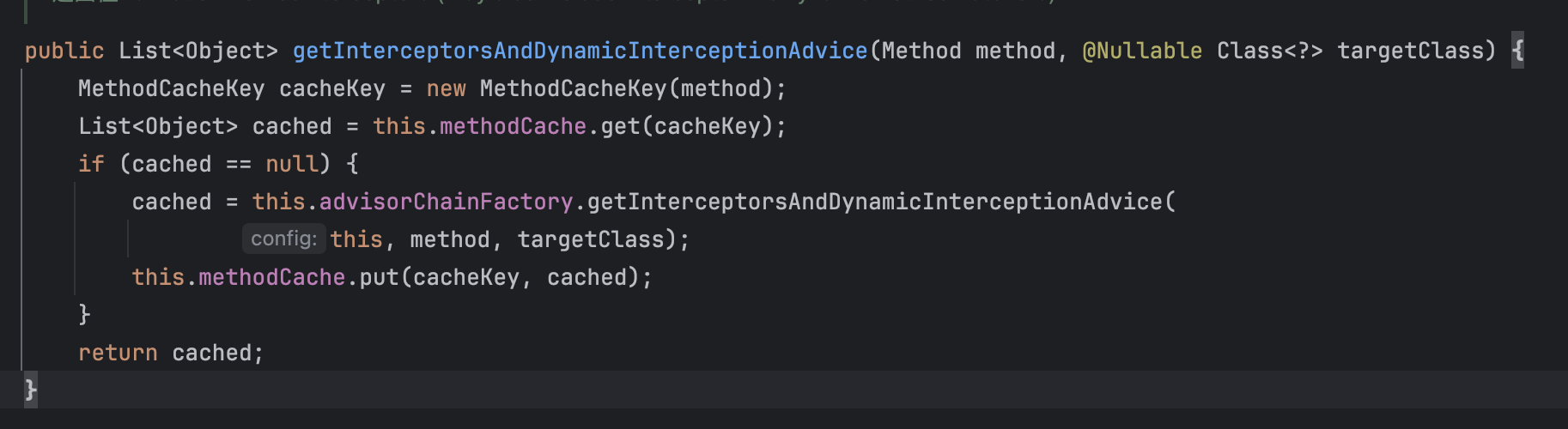Viewport: 1568px width, 429px height.
Task: Click the @Nullable annotation
Action: 1141,51
